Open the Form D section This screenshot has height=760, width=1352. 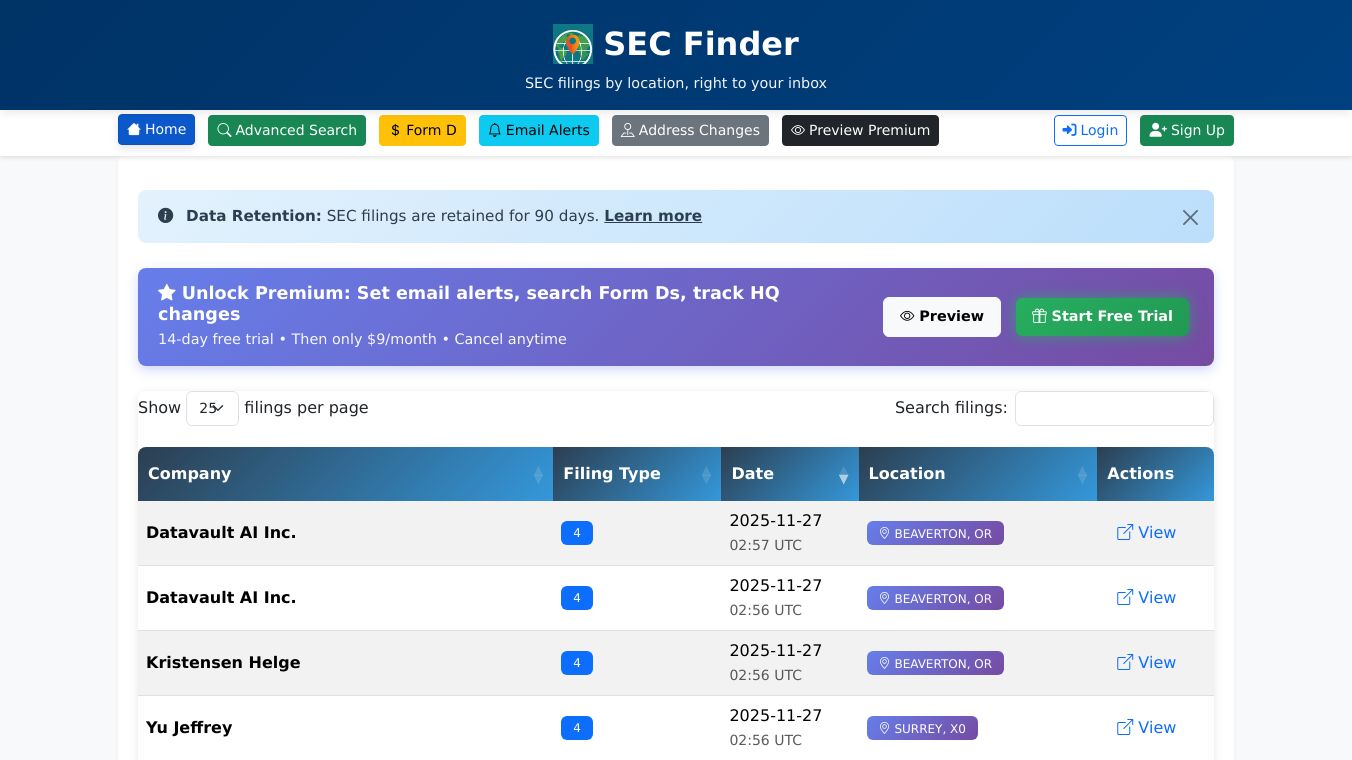coord(422,131)
